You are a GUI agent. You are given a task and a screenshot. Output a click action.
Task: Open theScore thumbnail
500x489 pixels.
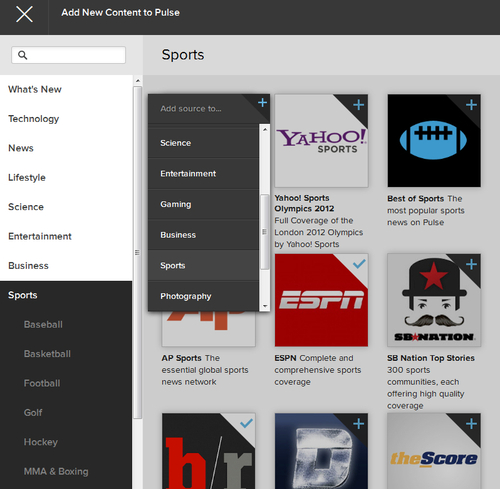(434, 451)
